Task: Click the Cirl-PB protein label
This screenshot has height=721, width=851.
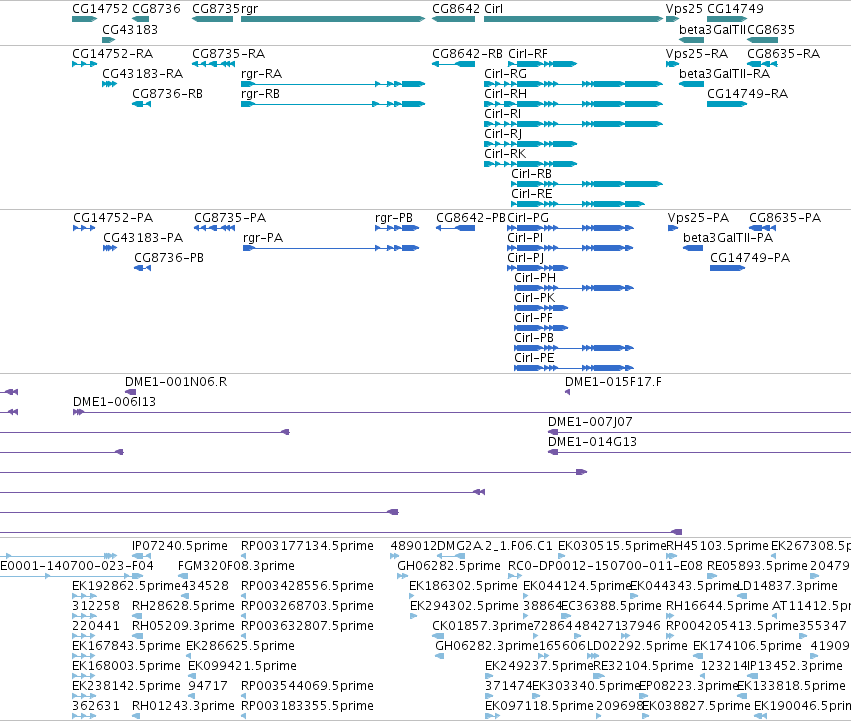Action: click(535, 338)
